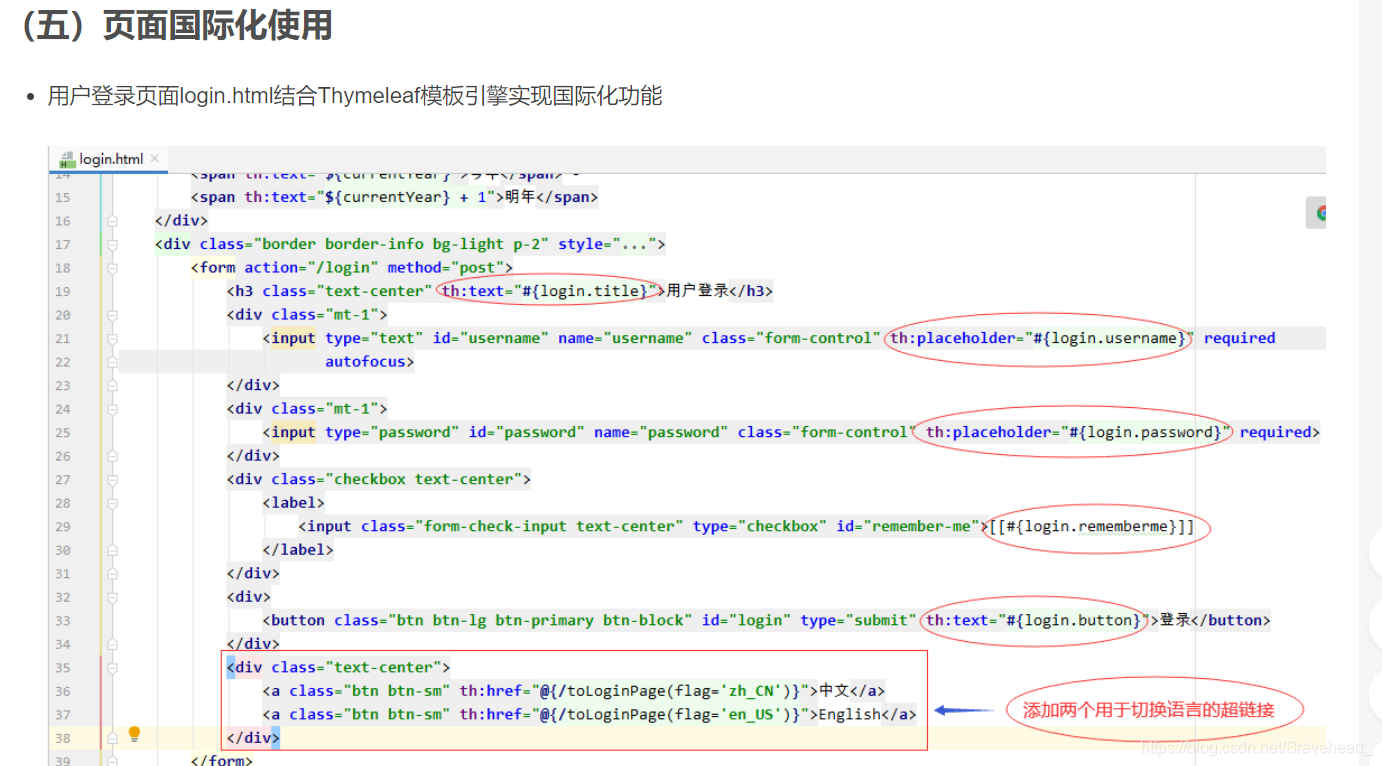Click line number 29 in the gutter
The width and height of the screenshot is (1382, 766).
tap(63, 527)
